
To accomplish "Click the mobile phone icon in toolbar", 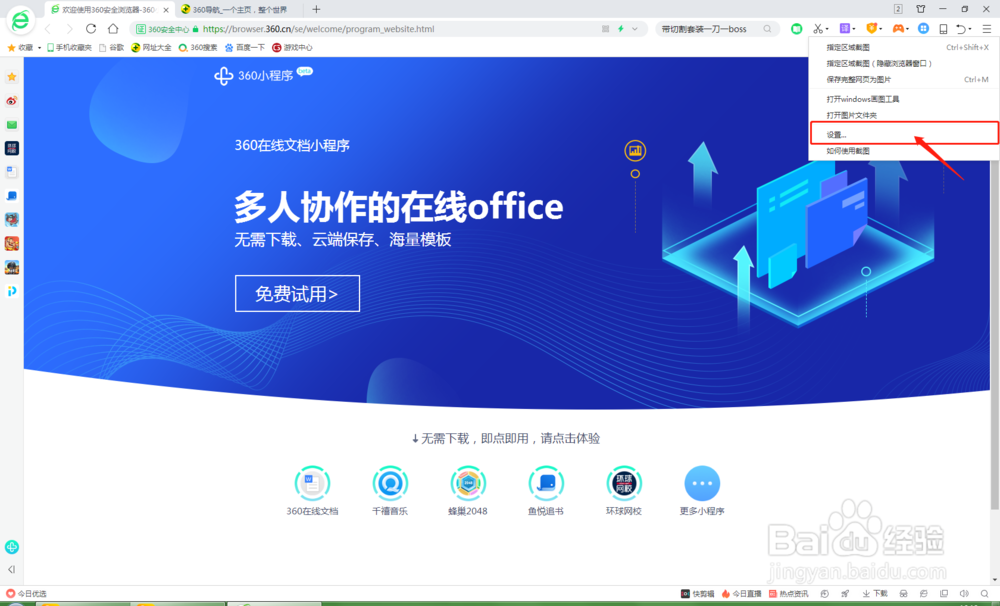I will click(x=943, y=29).
